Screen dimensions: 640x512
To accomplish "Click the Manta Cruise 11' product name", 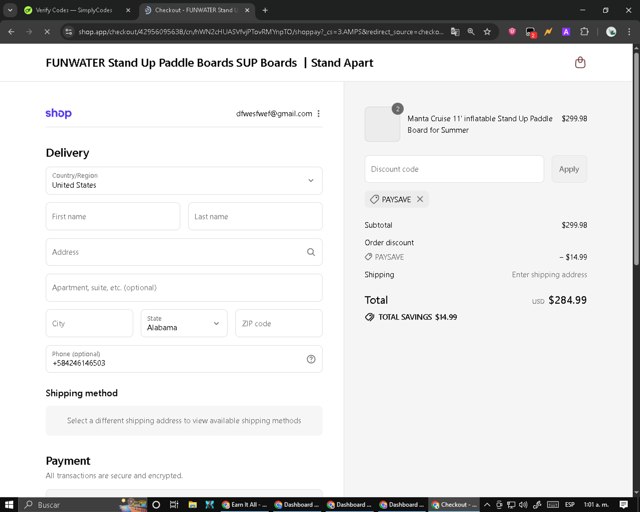I will 480,124.
